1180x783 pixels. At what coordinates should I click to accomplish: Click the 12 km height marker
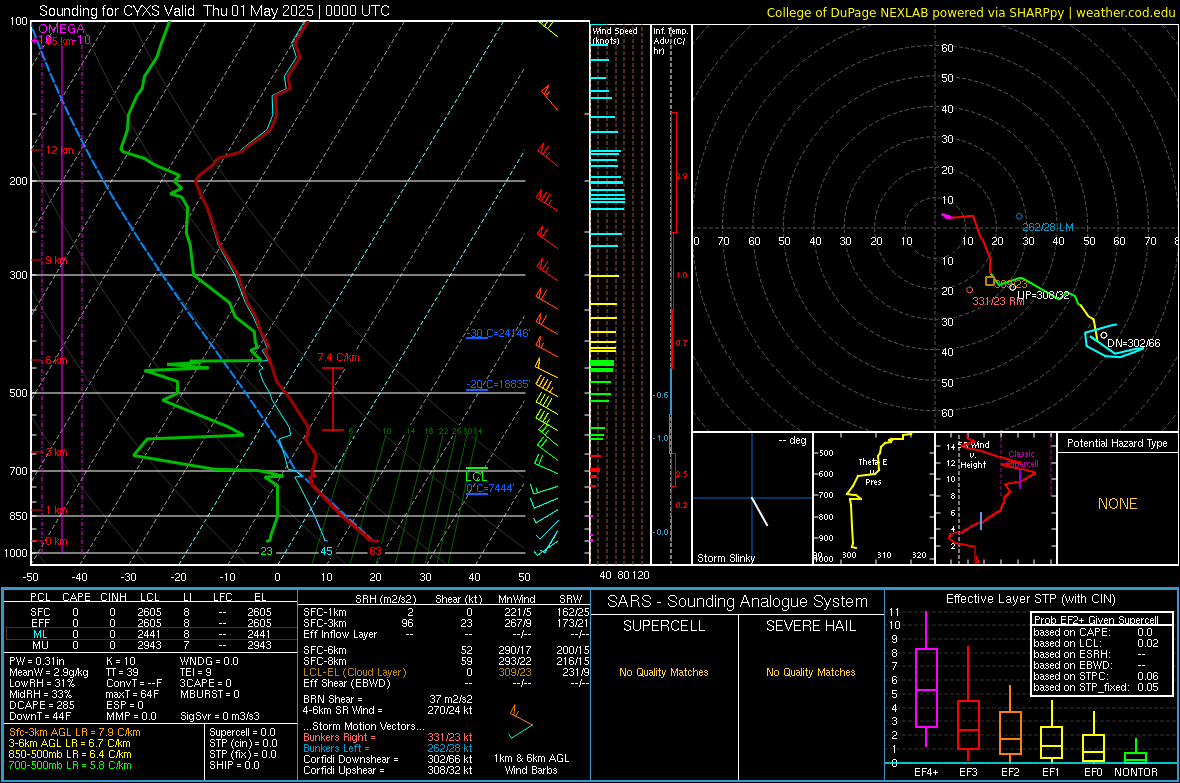59,151
